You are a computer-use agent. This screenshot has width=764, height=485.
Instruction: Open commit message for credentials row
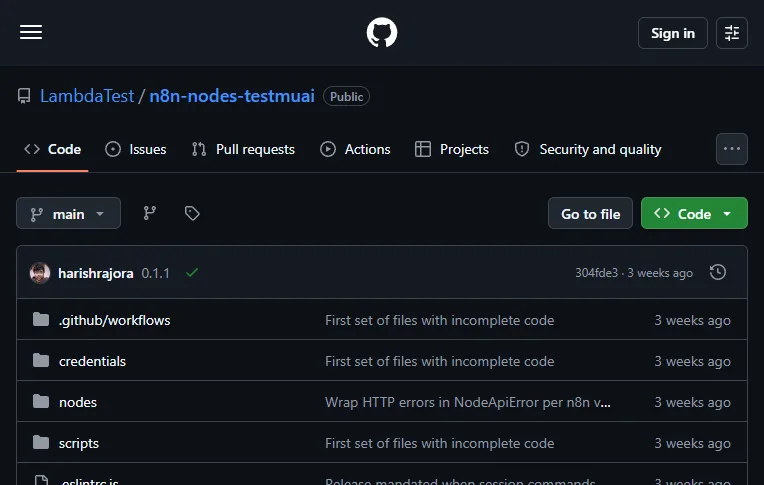click(x=439, y=361)
